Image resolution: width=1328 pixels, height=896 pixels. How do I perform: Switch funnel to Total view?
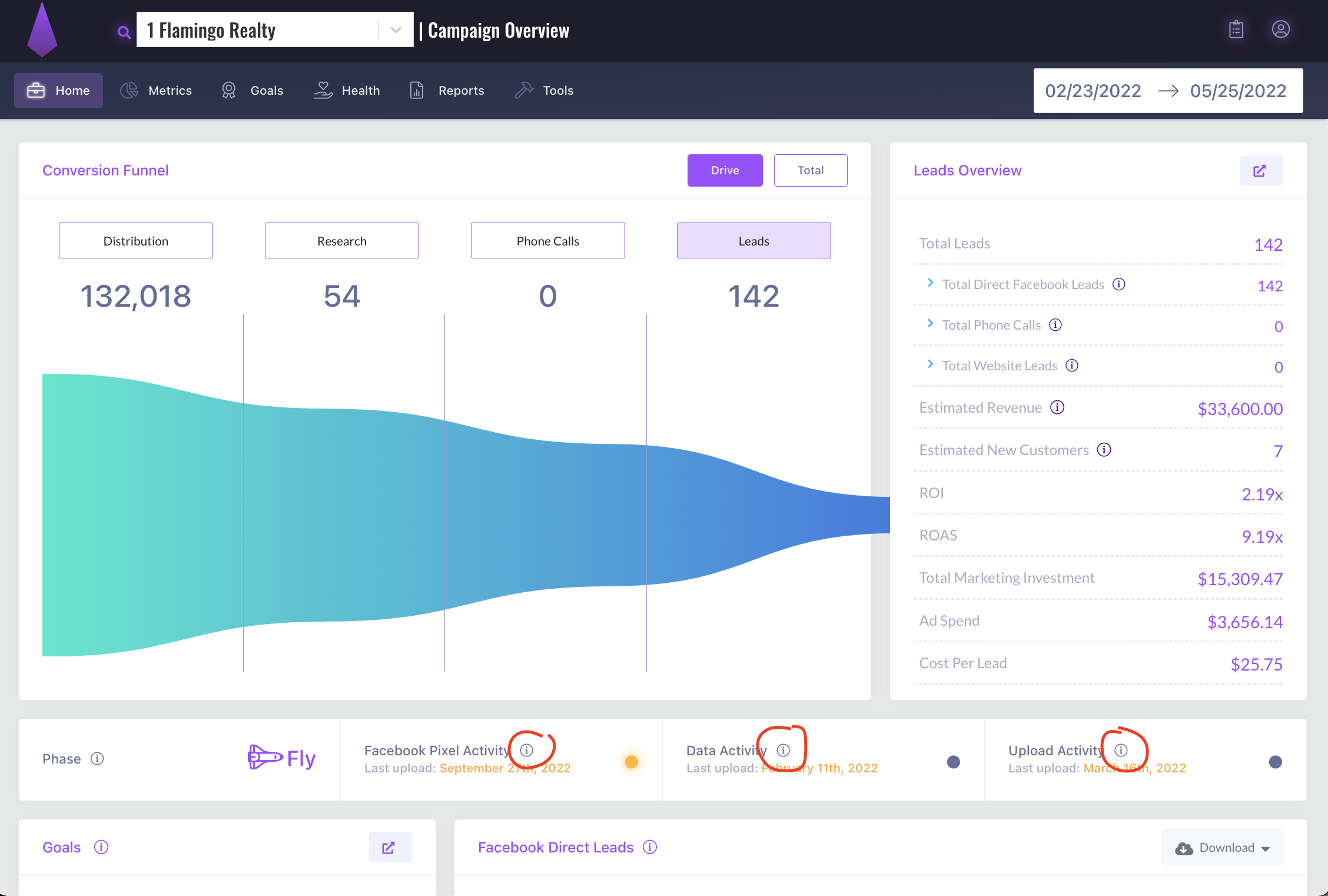[x=810, y=170]
